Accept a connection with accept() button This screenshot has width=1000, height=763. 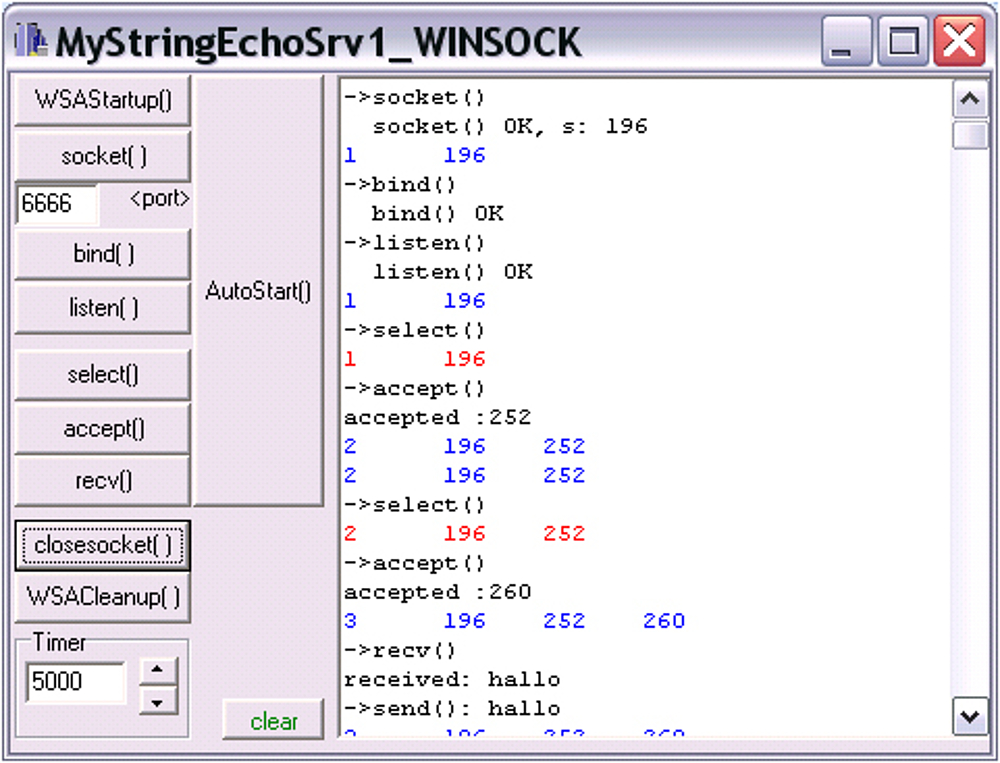(103, 429)
